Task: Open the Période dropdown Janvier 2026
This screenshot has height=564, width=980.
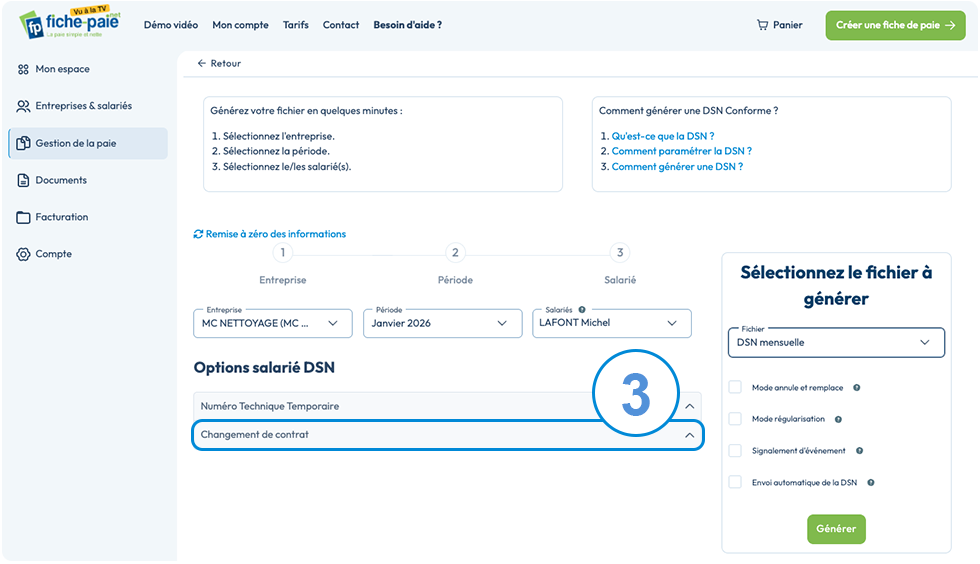Action: coord(442,323)
